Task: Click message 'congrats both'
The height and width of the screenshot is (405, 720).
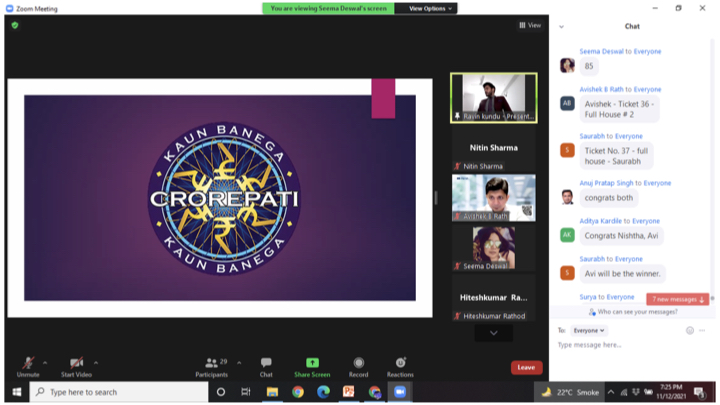Action: coord(608,198)
